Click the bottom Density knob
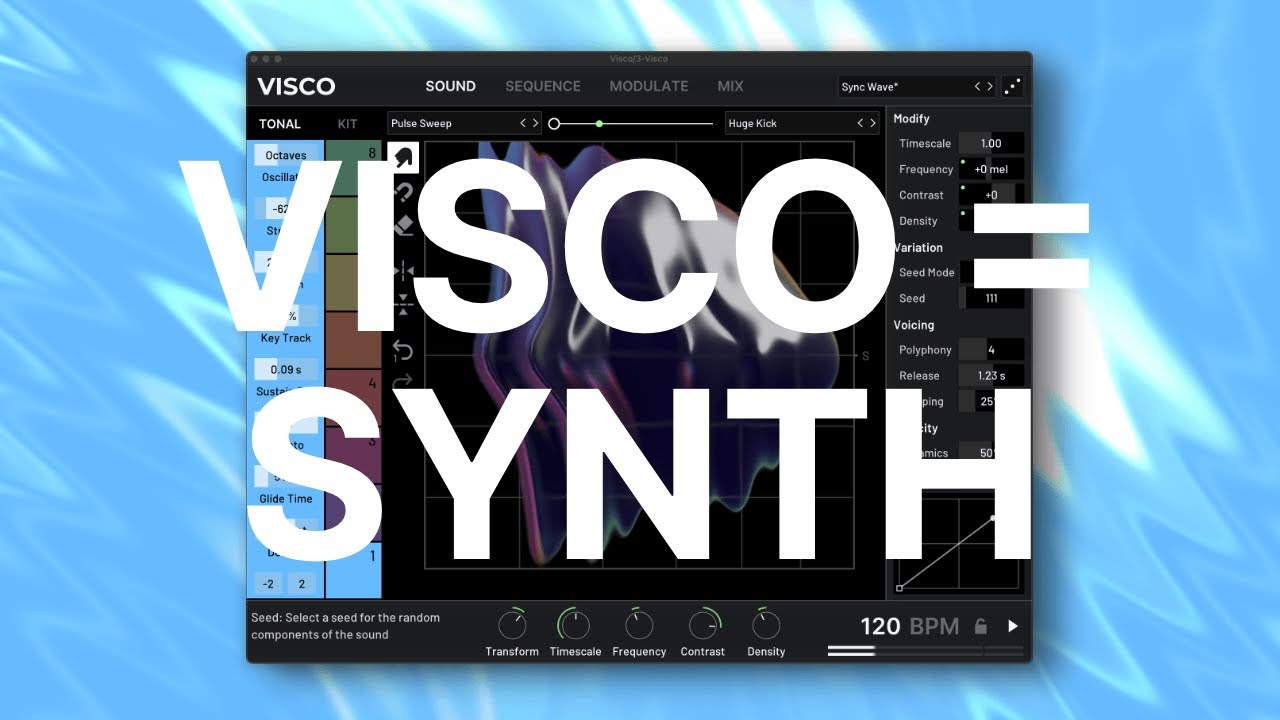 (x=766, y=626)
